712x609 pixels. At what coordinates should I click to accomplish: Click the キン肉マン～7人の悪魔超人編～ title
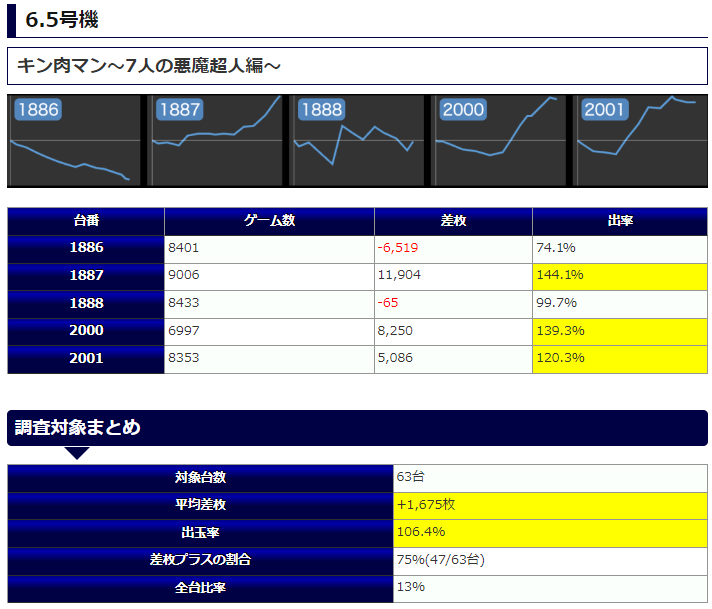coord(149,66)
